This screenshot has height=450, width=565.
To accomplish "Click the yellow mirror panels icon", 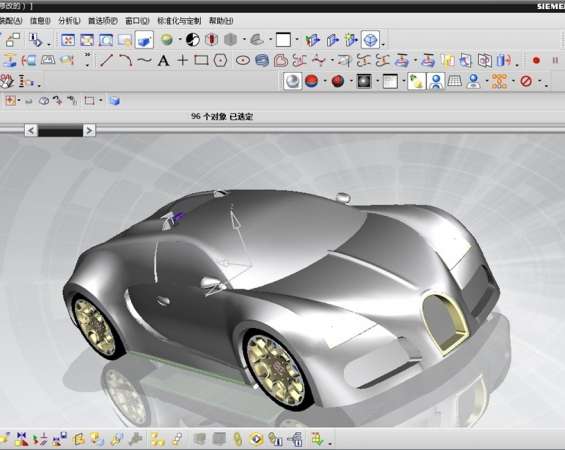I will coord(447,61).
